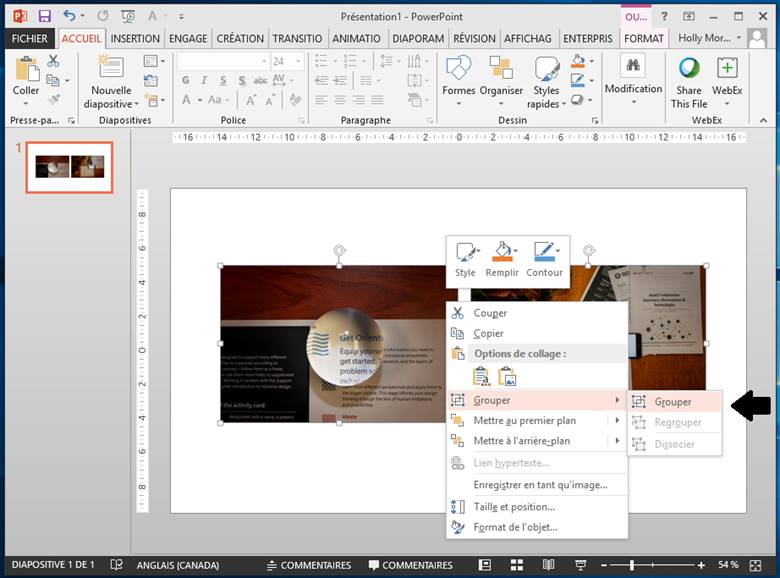Click the Remplir fill icon in mini toolbar

pyautogui.click(x=501, y=252)
